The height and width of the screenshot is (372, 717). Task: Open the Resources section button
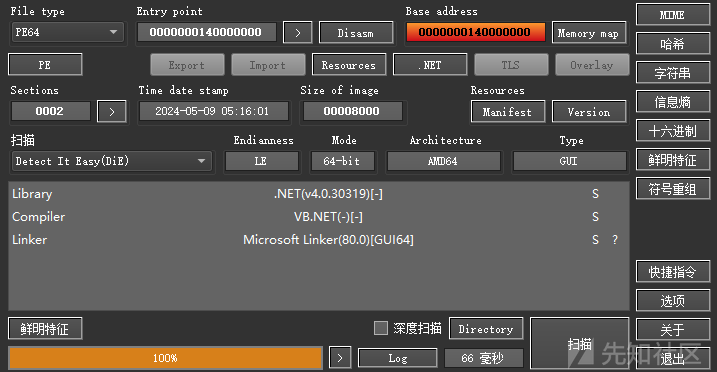349,65
